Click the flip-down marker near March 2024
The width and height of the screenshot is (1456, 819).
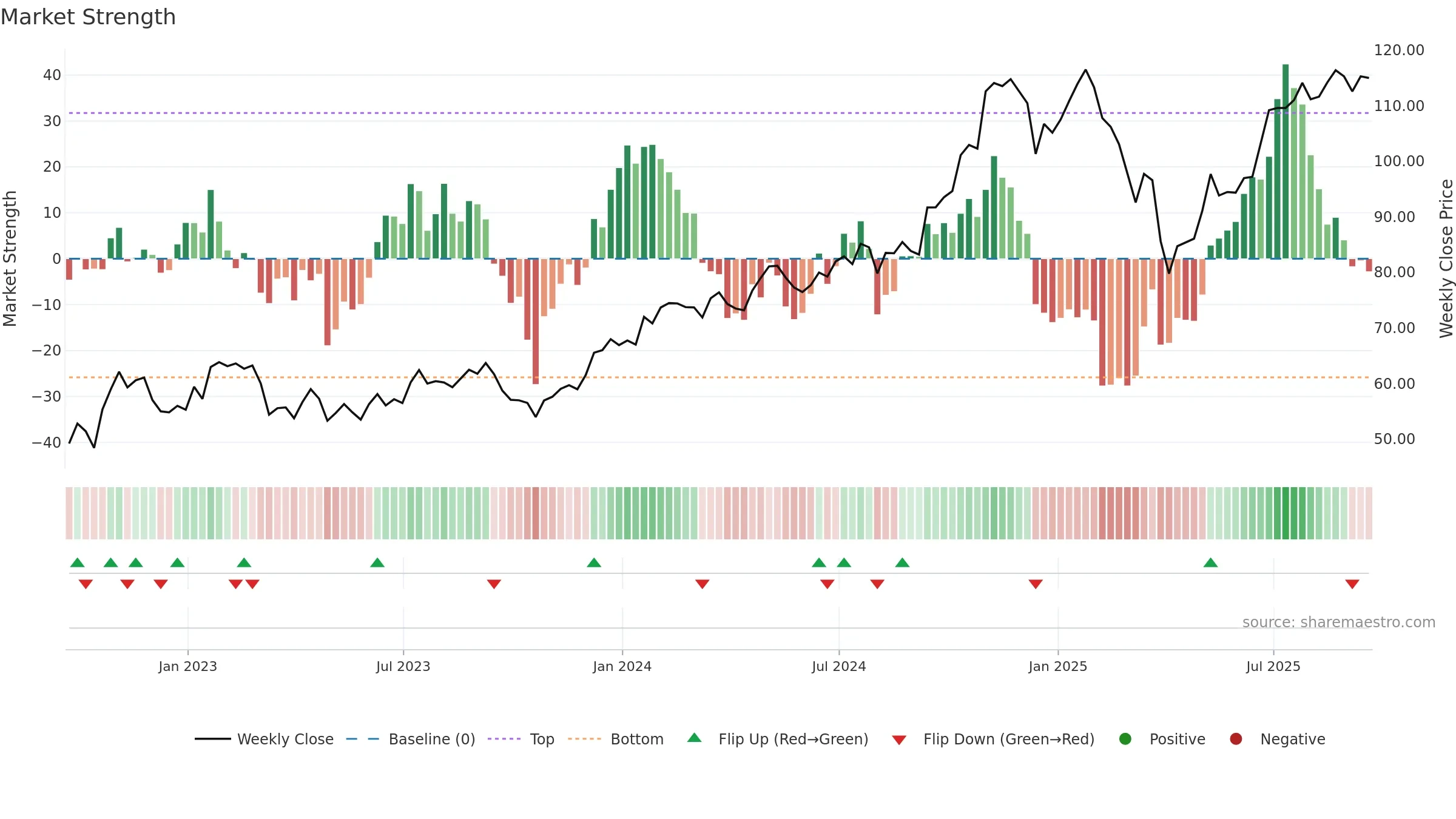(x=703, y=584)
